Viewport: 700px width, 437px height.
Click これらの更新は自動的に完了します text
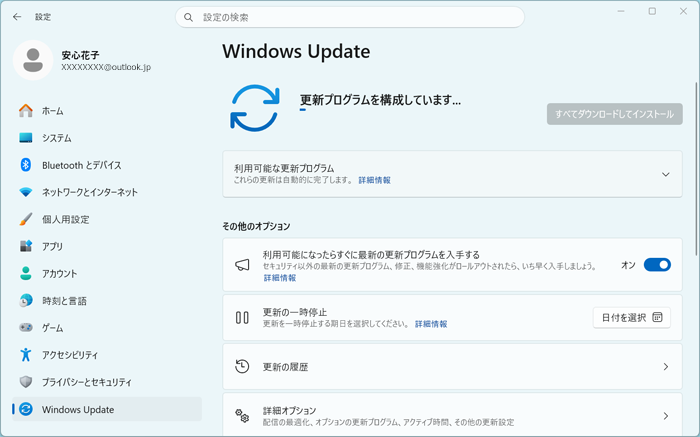point(294,180)
